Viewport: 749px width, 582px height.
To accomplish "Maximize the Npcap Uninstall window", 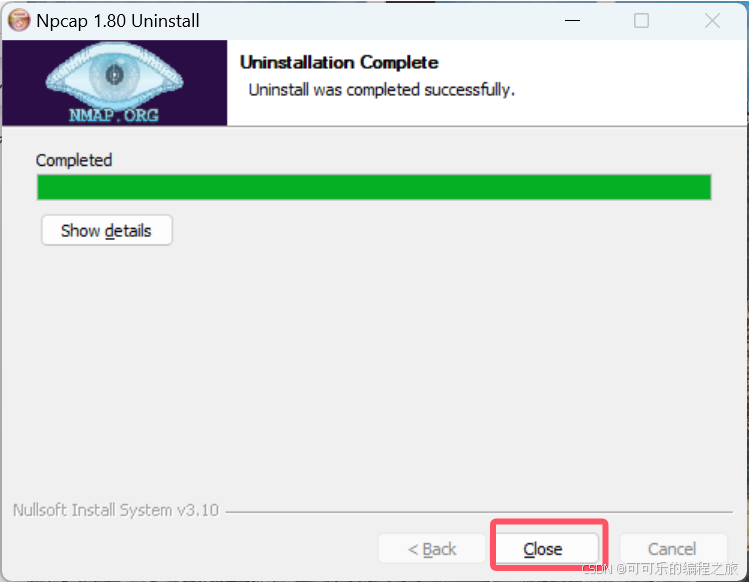I will [x=641, y=21].
